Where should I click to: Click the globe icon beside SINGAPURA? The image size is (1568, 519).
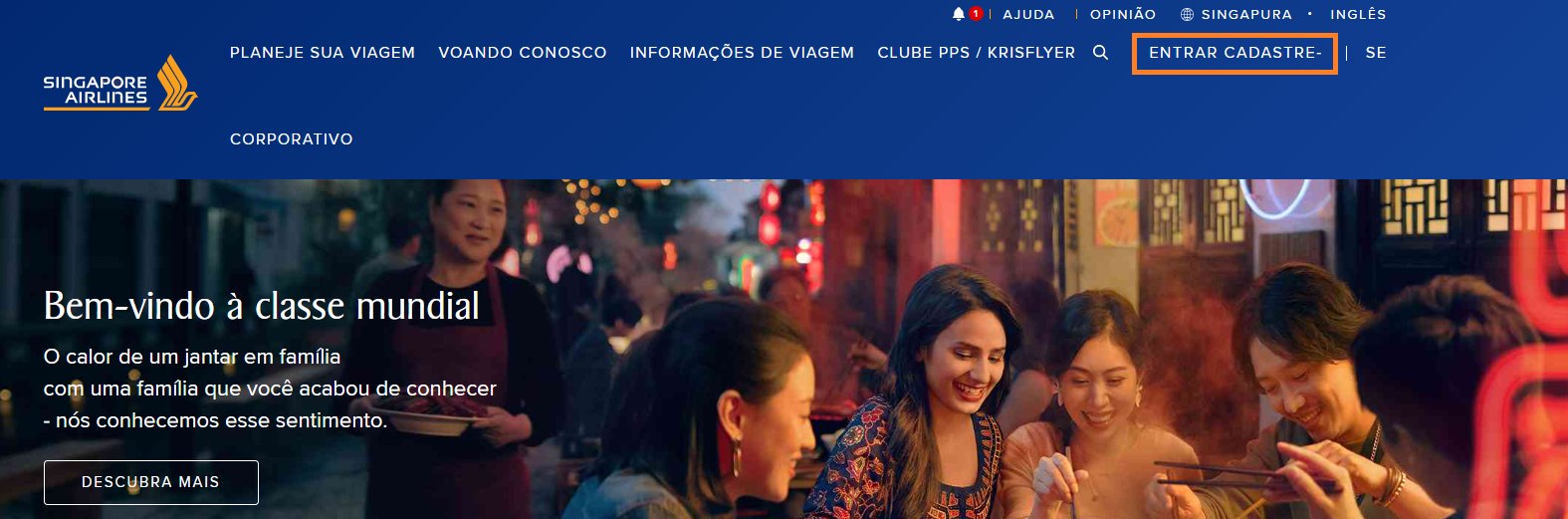1187,15
